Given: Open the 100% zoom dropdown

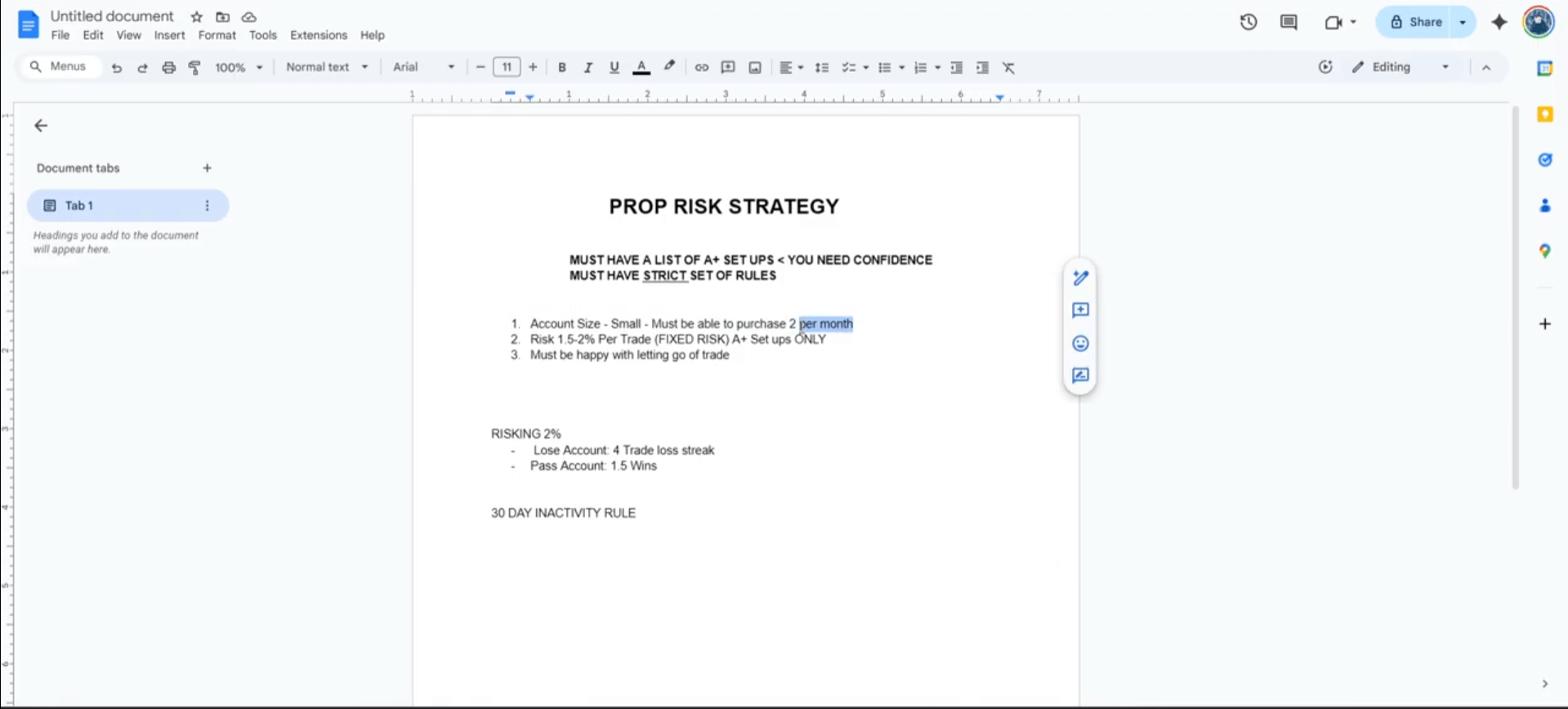Looking at the screenshot, I should (239, 68).
